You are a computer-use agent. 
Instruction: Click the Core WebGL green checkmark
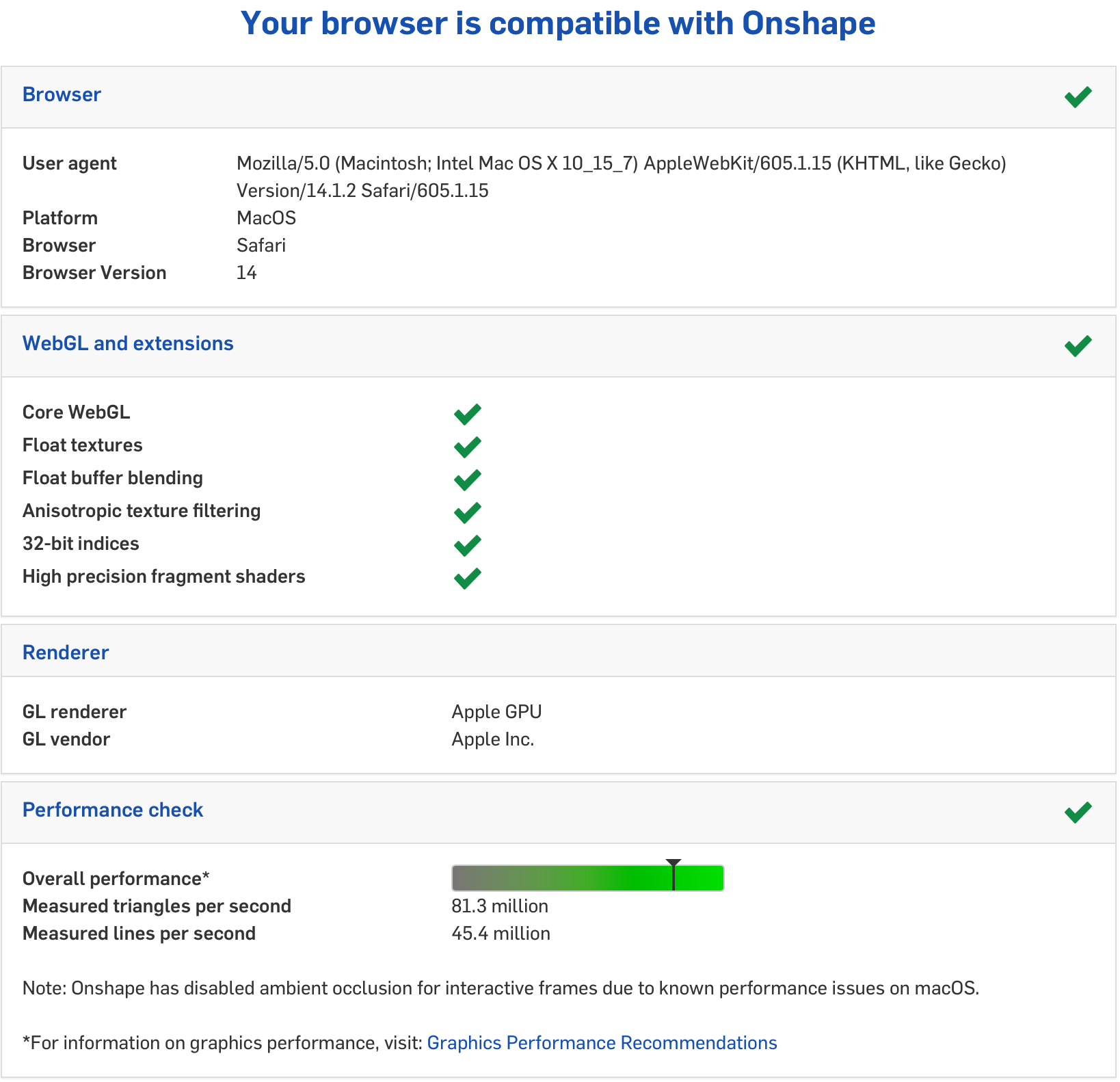point(468,414)
